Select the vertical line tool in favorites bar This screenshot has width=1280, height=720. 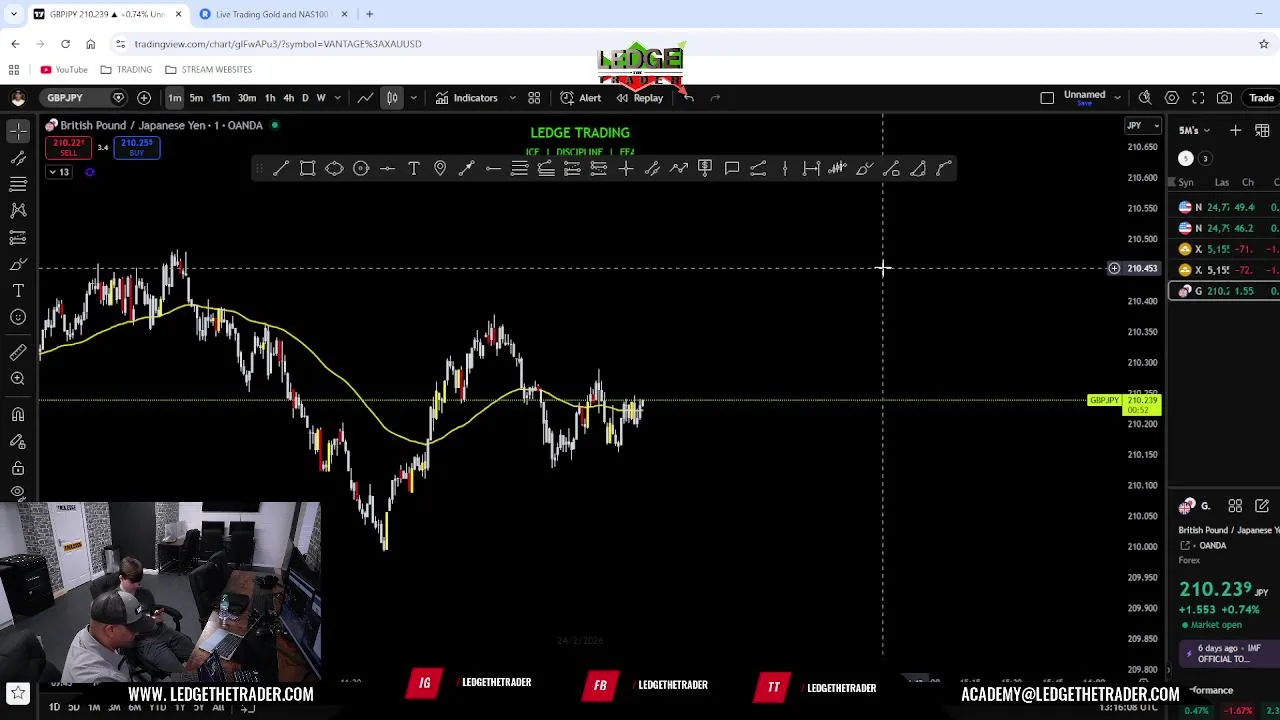tap(785, 169)
